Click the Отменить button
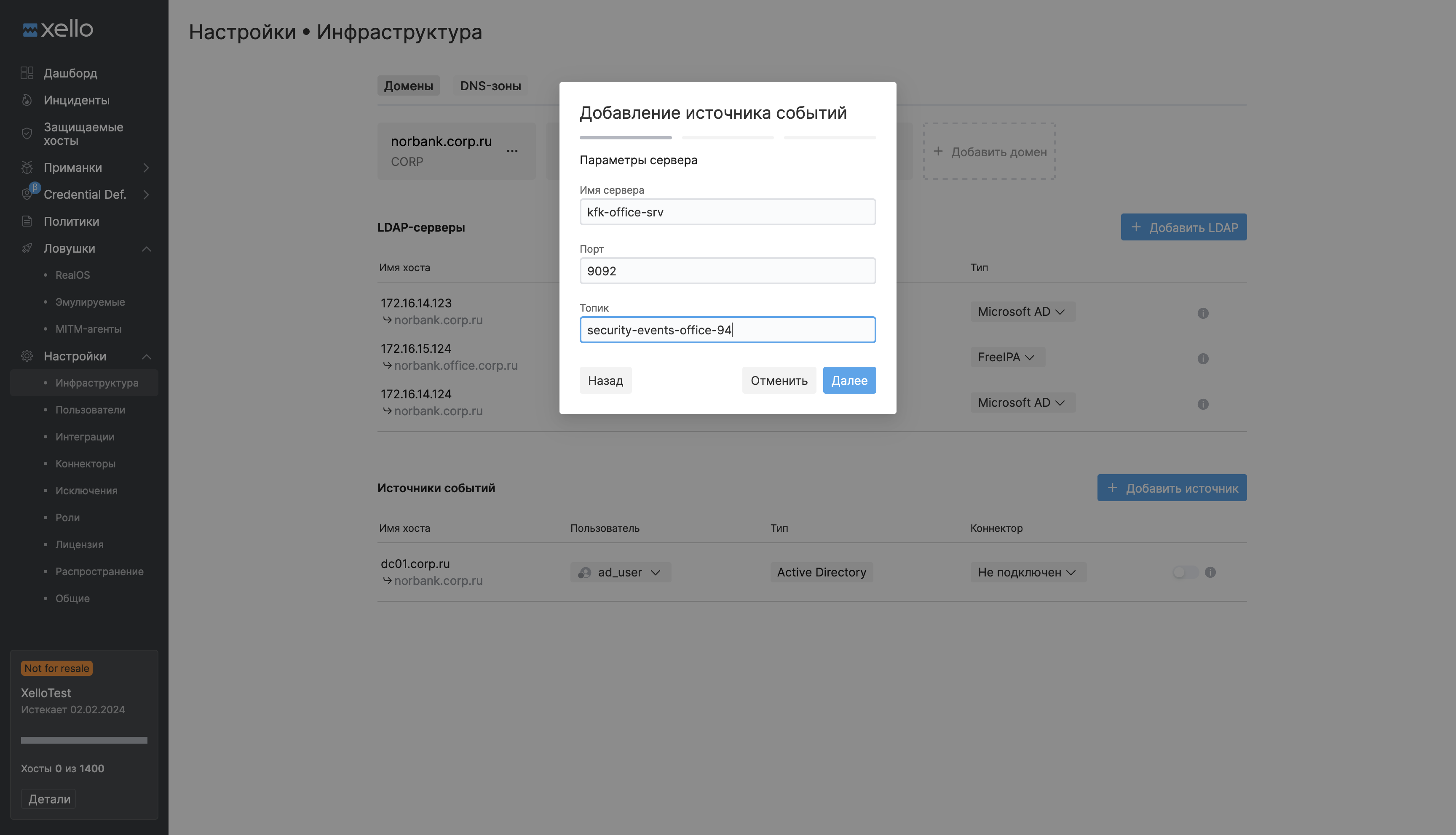 (x=779, y=380)
